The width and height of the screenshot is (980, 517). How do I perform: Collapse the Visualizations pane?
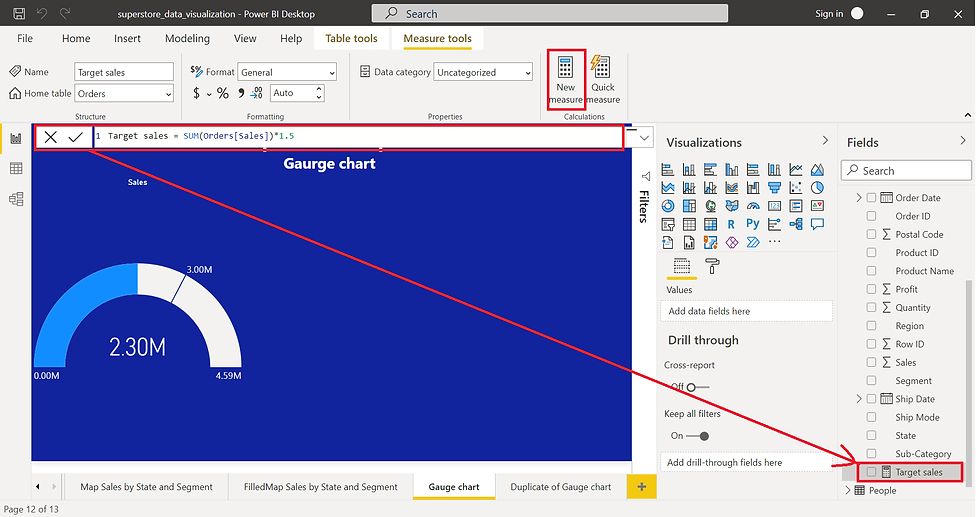pyautogui.click(x=825, y=141)
